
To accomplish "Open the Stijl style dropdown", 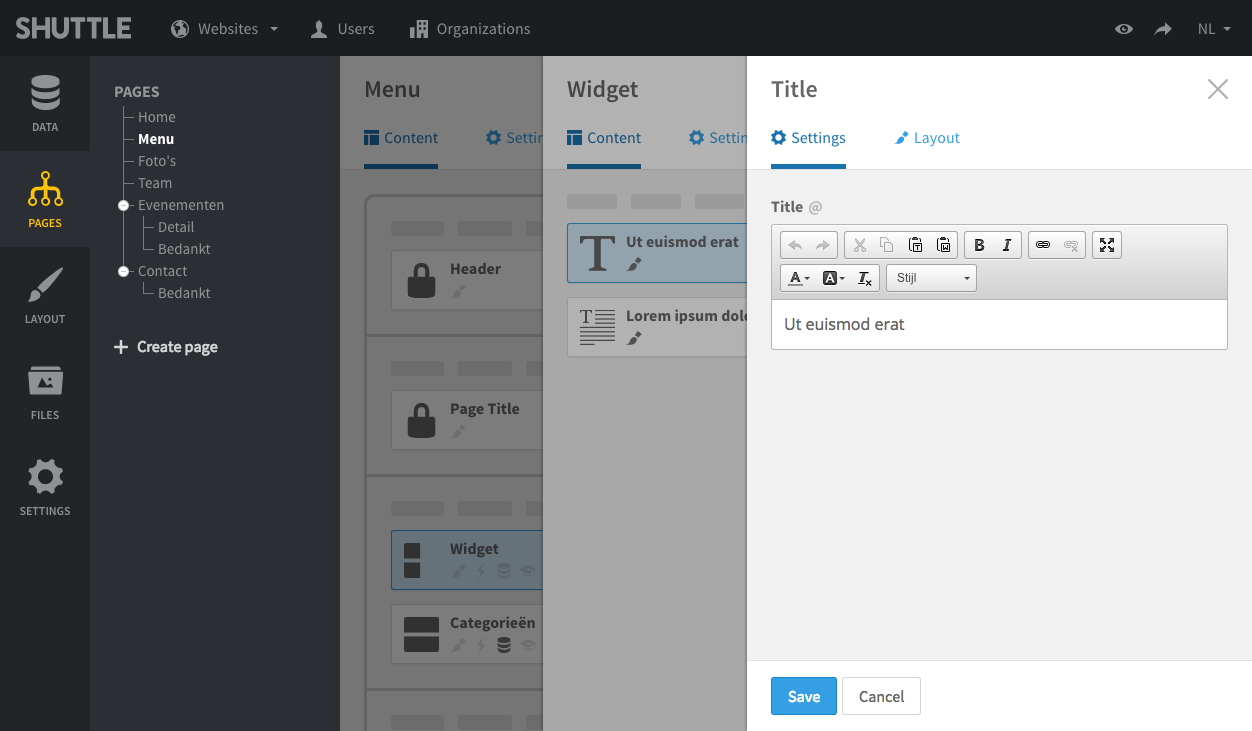I will pos(931,278).
